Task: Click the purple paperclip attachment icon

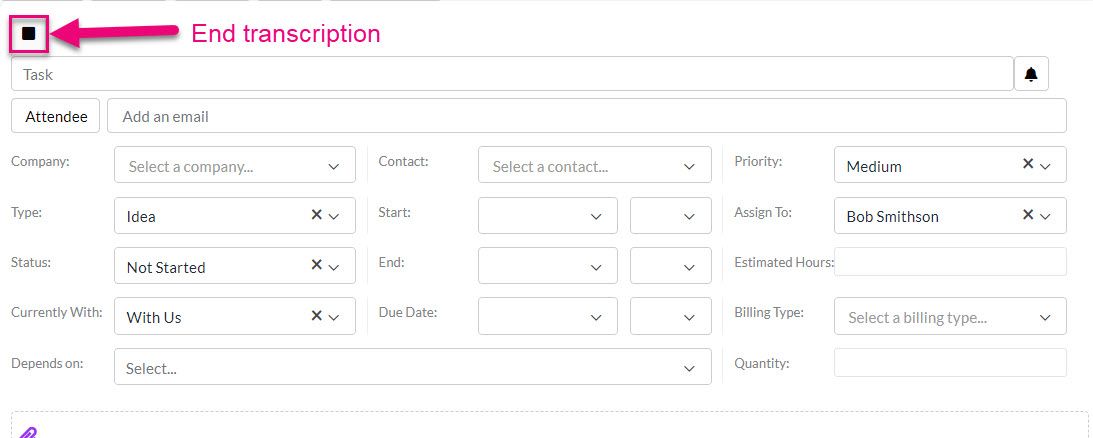Action: [27, 432]
